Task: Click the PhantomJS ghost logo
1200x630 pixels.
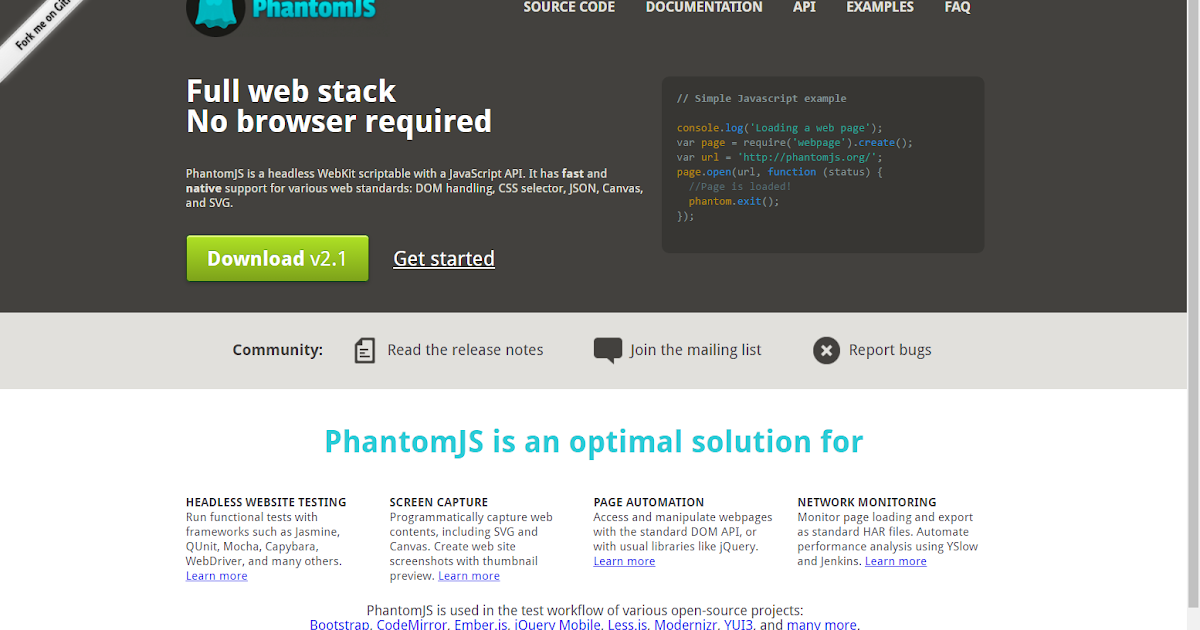Action: pyautogui.click(x=215, y=12)
